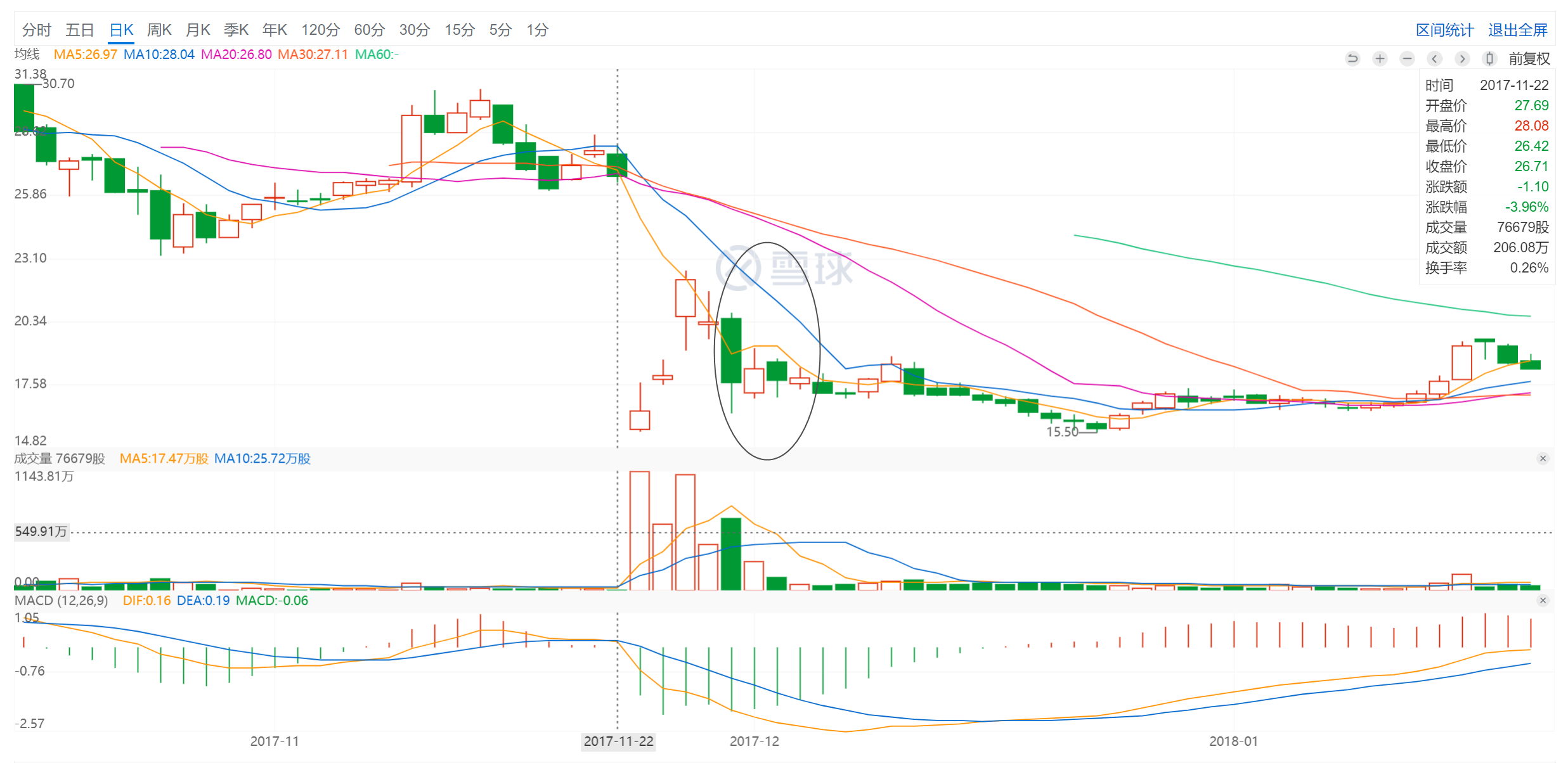Toggle candlestick chart style icon
The image size is (1568, 763).
(1489, 59)
